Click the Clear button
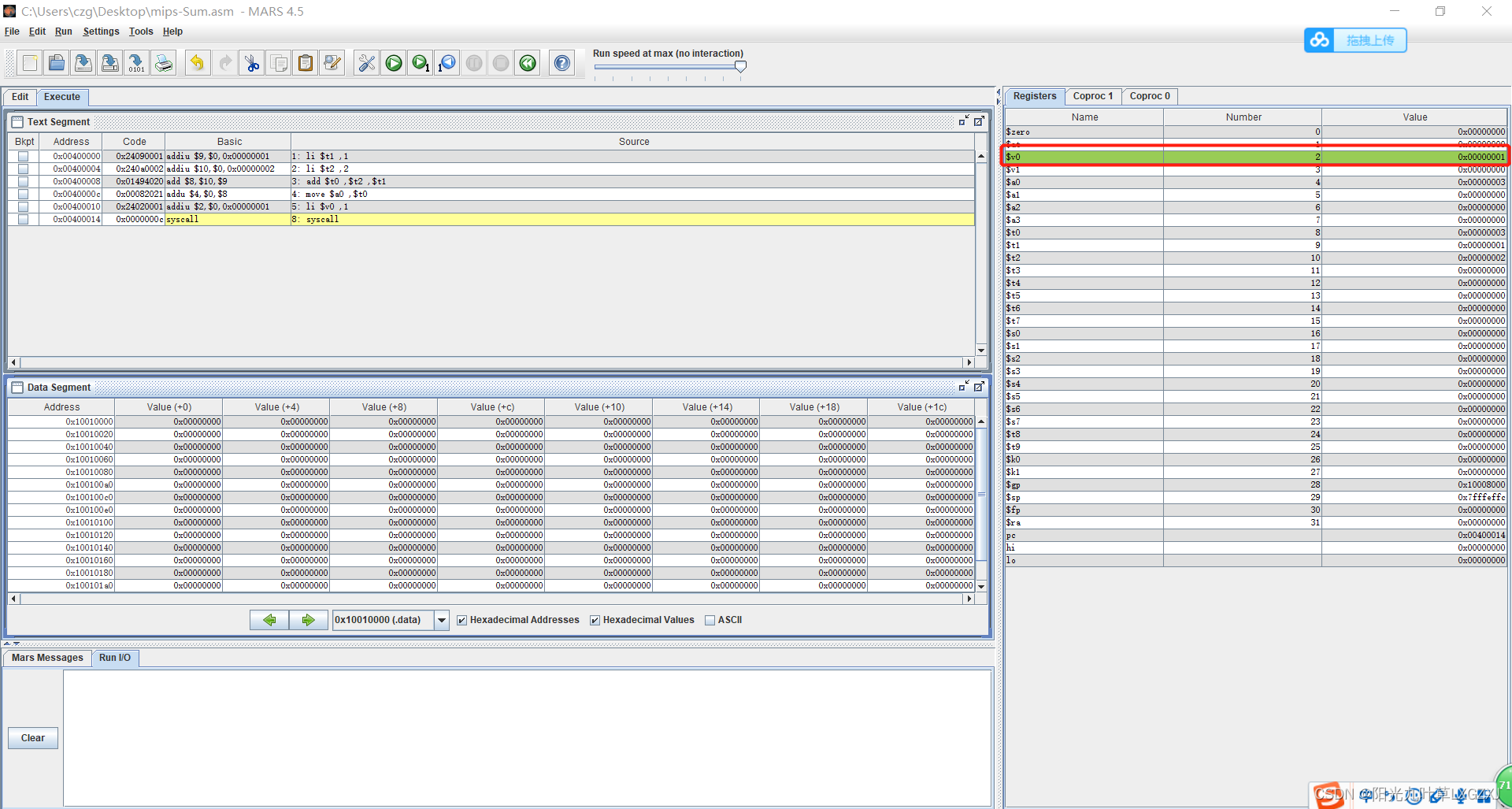Viewport: 1512px width, 809px height. [x=33, y=738]
